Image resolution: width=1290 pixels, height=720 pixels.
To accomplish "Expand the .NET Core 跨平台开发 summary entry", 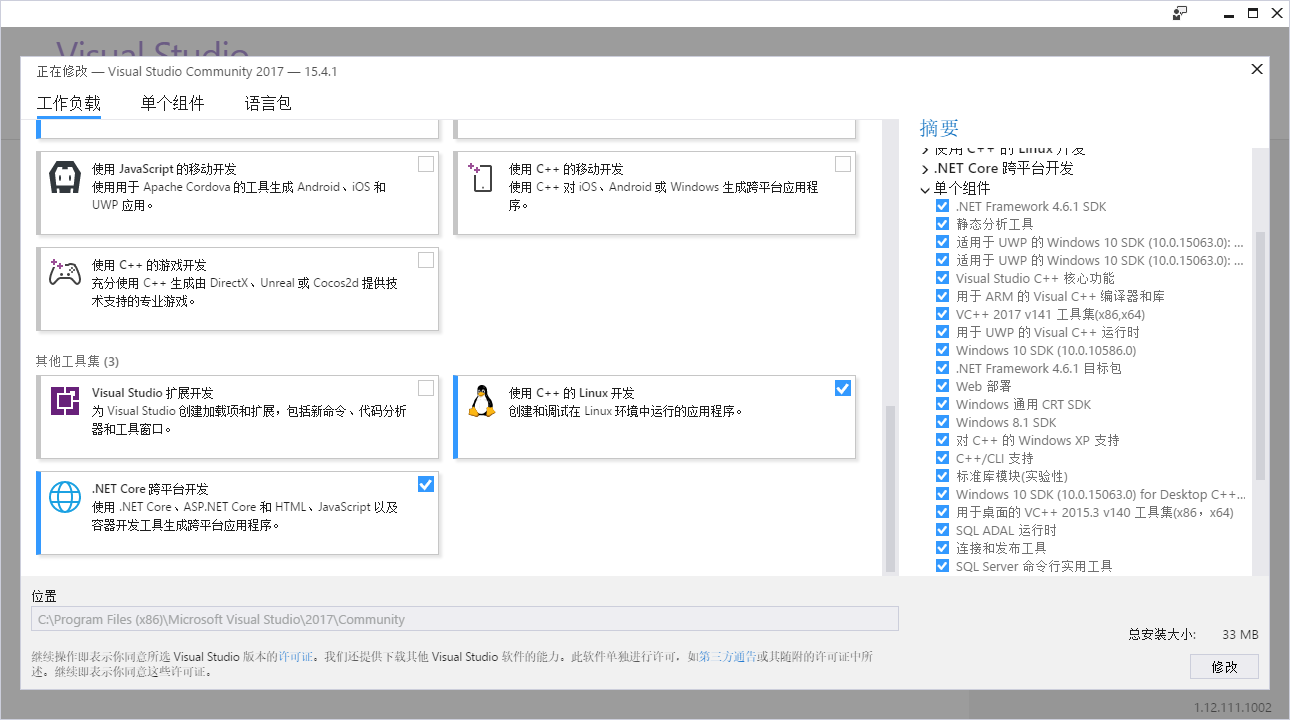I will coord(925,169).
